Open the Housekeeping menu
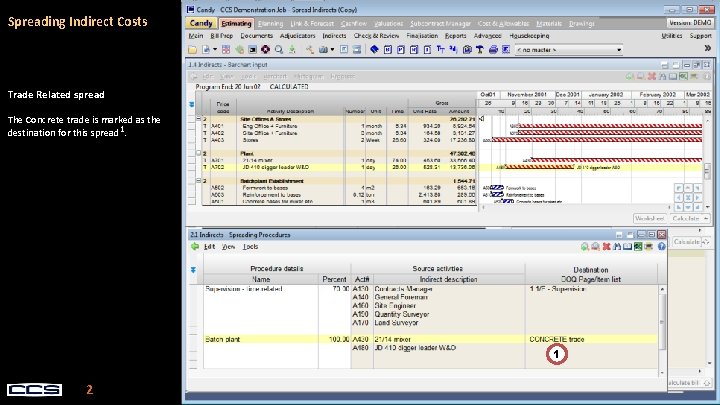Viewport: 720px width, 405px height. [x=529, y=36]
